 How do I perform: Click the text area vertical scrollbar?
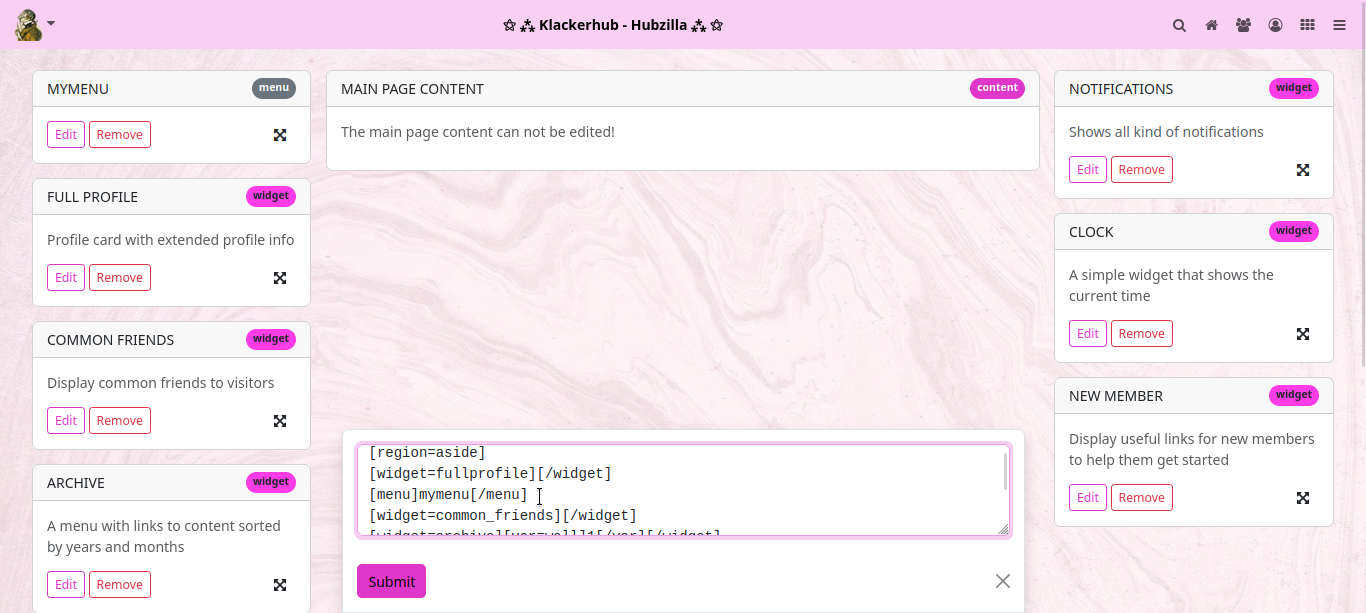tap(1005, 471)
